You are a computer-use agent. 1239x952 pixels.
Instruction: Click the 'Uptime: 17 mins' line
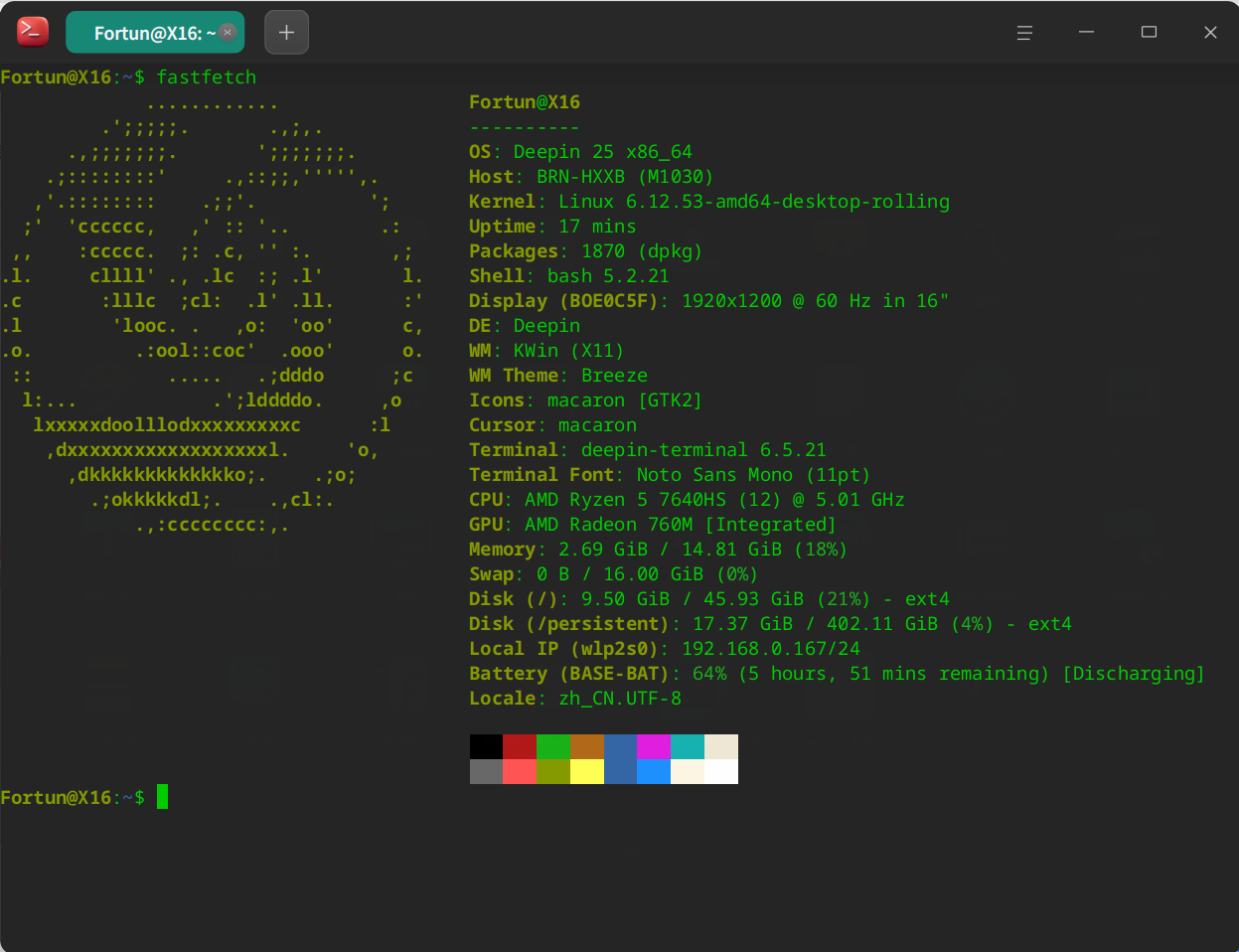[x=552, y=227]
